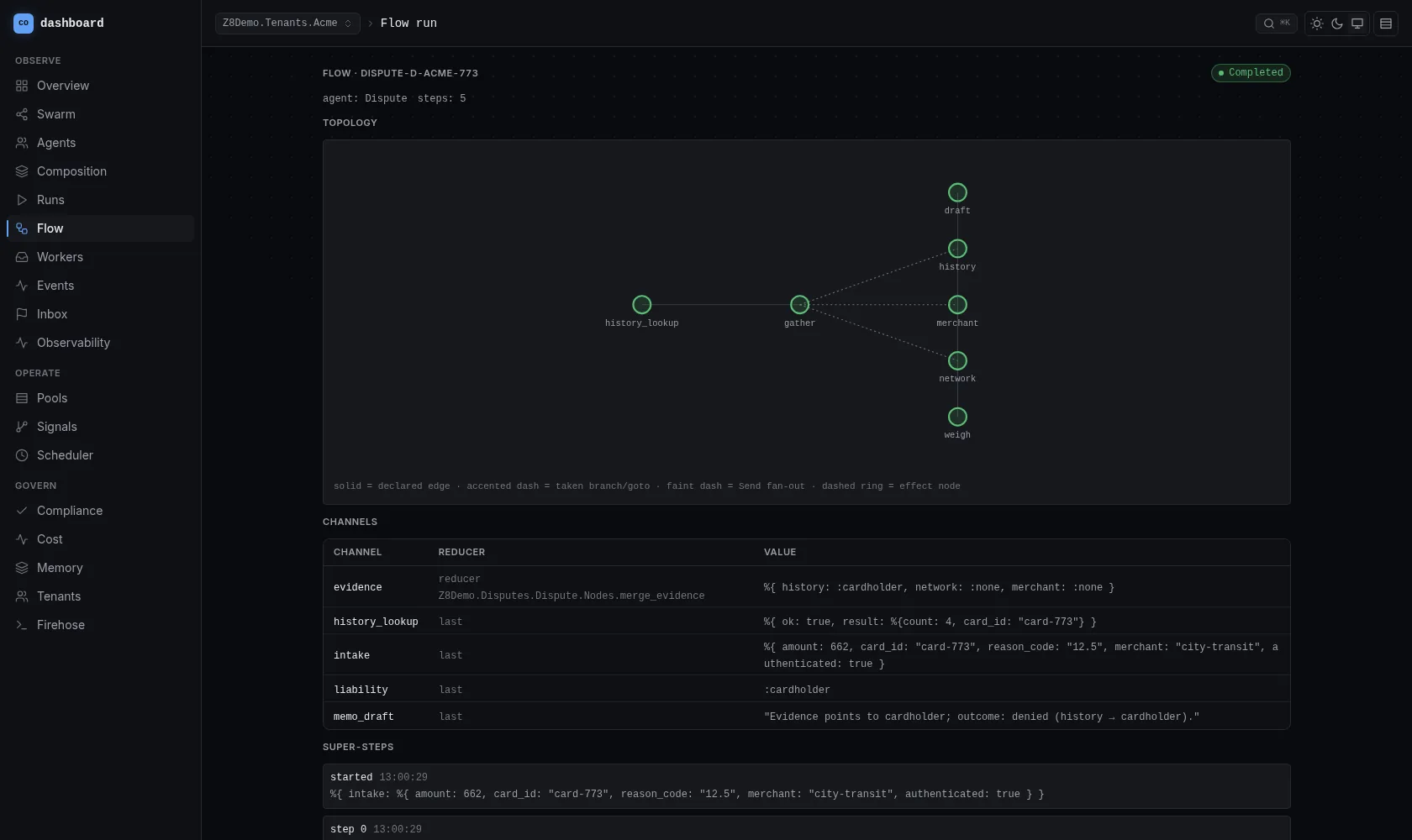Open the Inbox flag icon
The width and height of the screenshot is (1412, 840).
(x=22, y=314)
